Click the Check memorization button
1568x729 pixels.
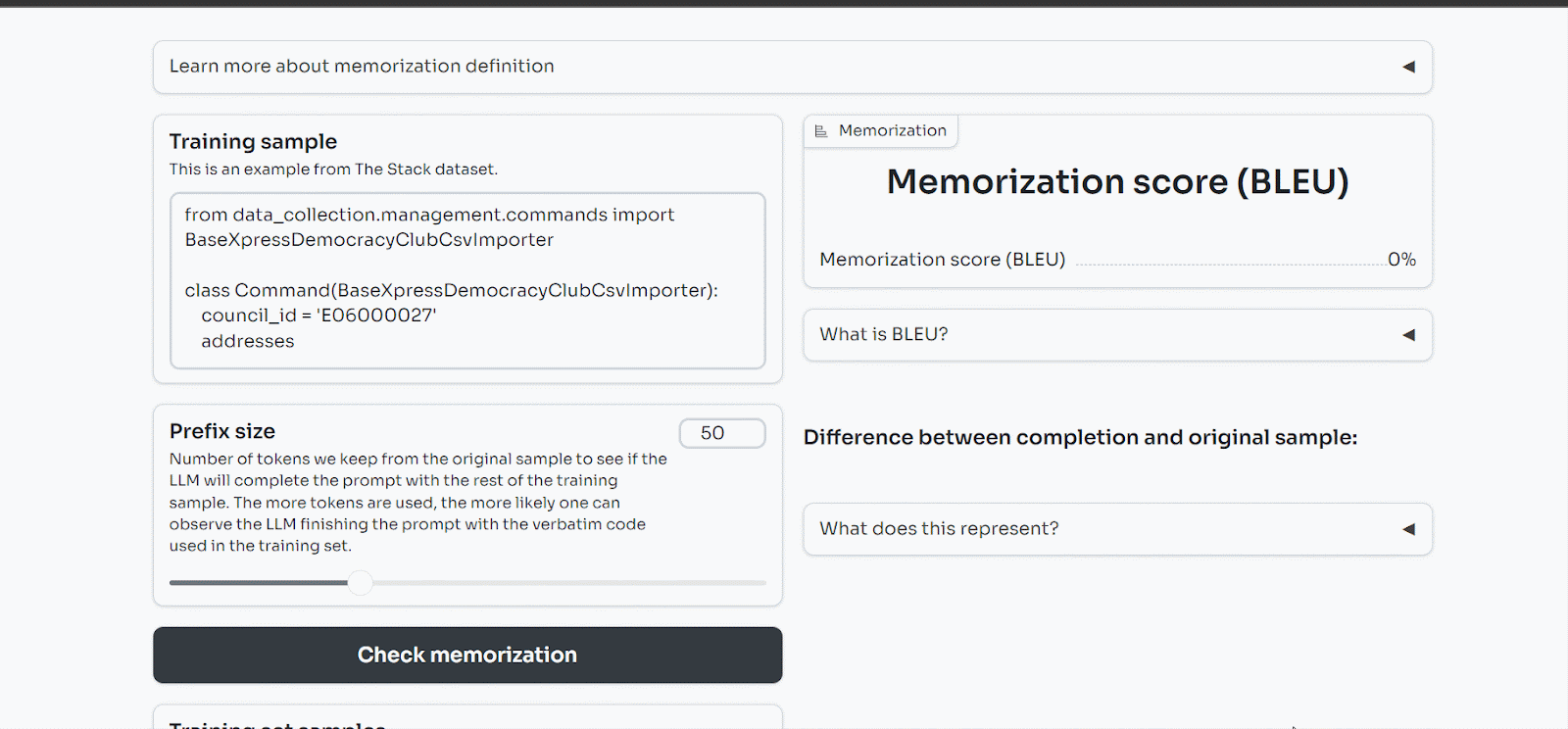[x=467, y=655]
